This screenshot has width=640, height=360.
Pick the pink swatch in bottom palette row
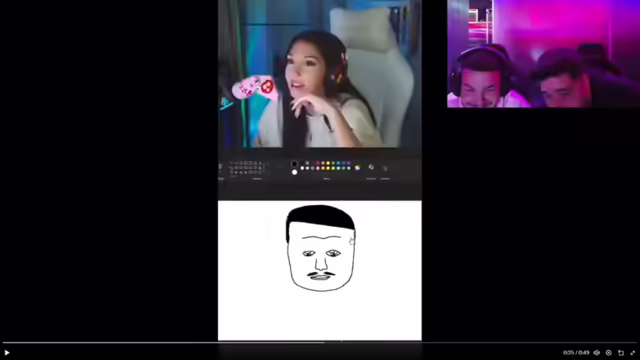click(318, 168)
